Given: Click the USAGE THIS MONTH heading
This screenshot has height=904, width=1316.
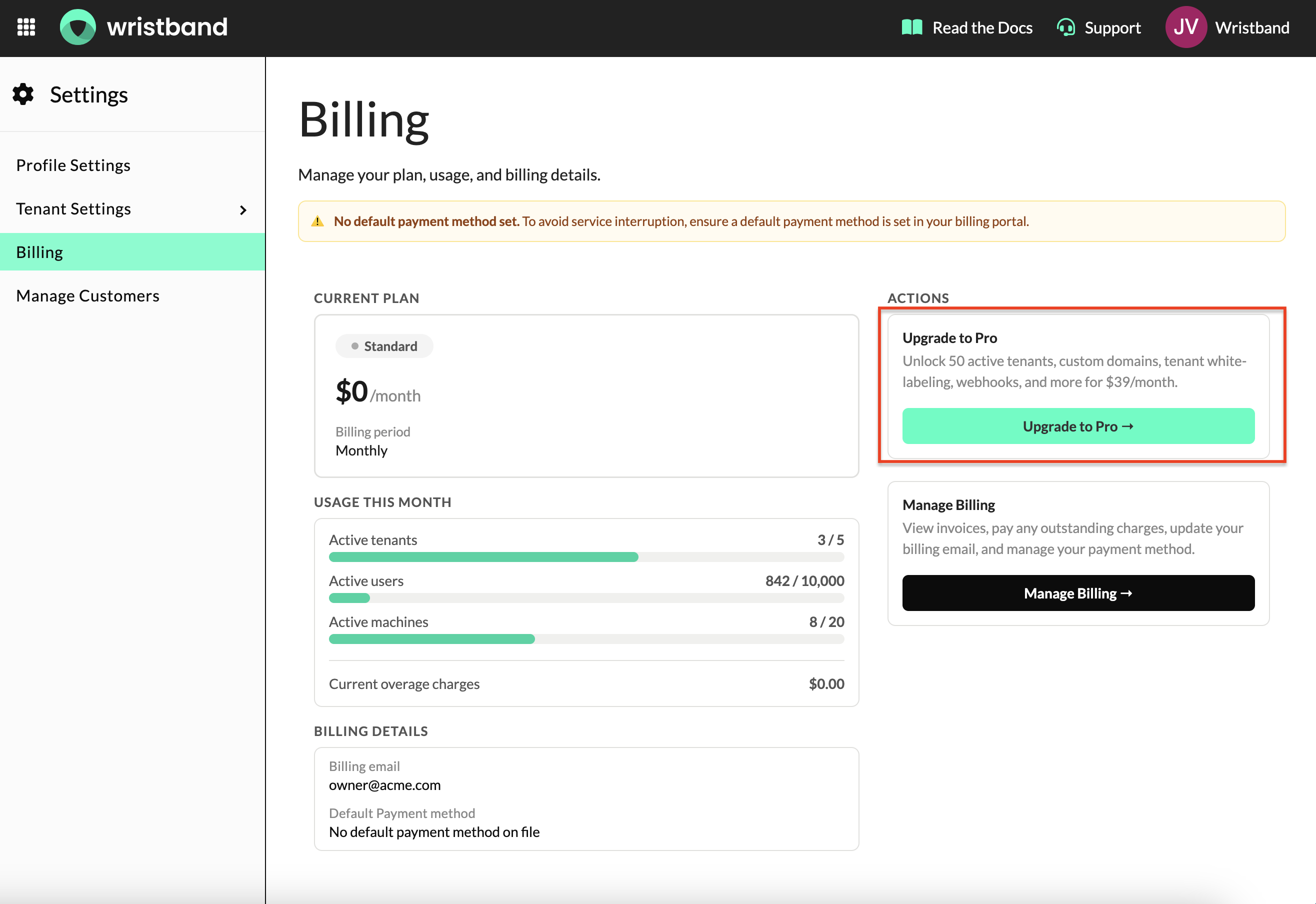Looking at the screenshot, I should [383, 502].
